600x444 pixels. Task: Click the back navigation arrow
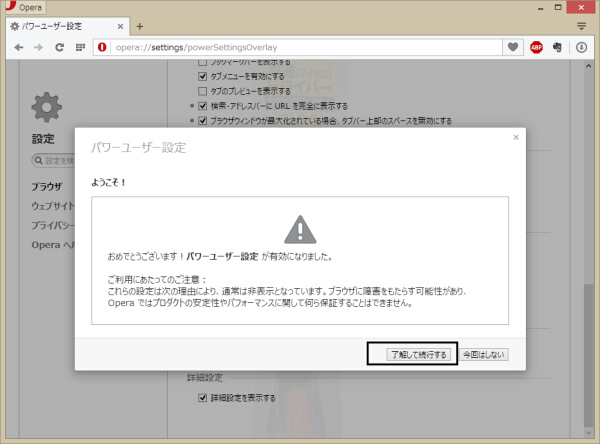click(x=19, y=47)
